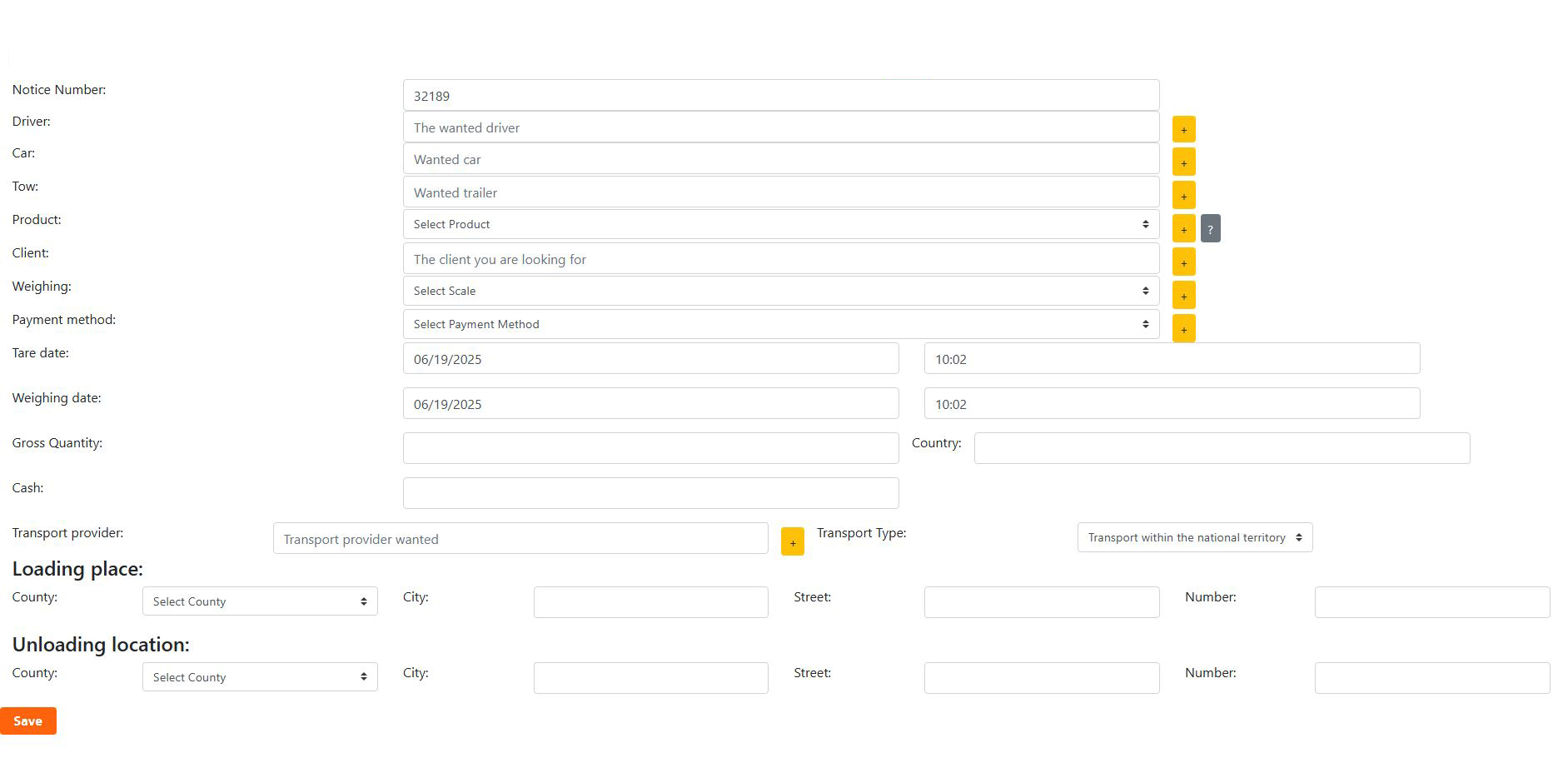The width and height of the screenshot is (1568, 758).
Task: Click plus icon next to Weighing scale
Action: tap(1183, 296)
